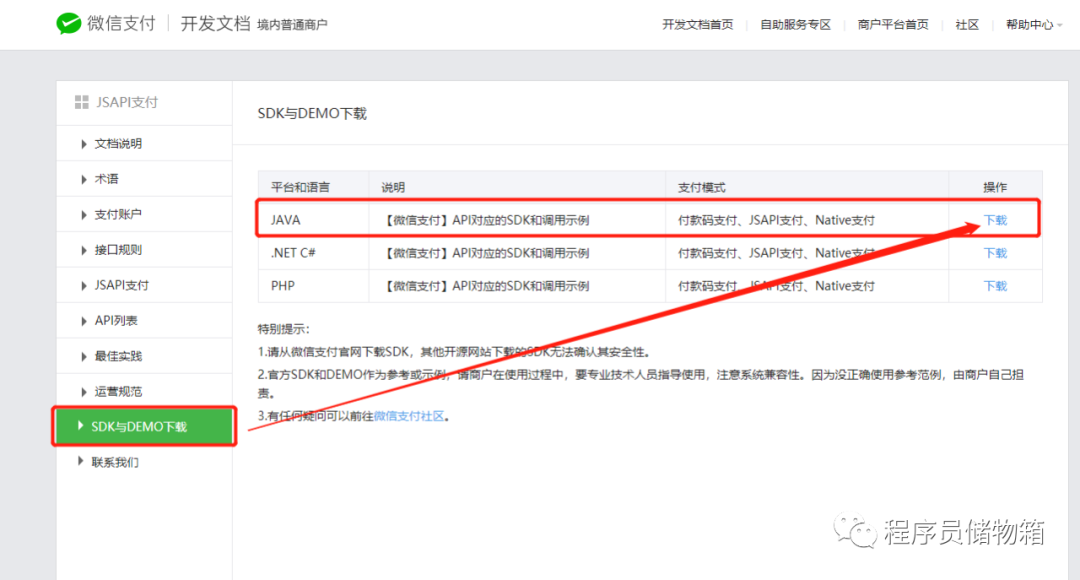Click 特别提示 note heading
1080x580 pixels.
[x=284, y=329]
